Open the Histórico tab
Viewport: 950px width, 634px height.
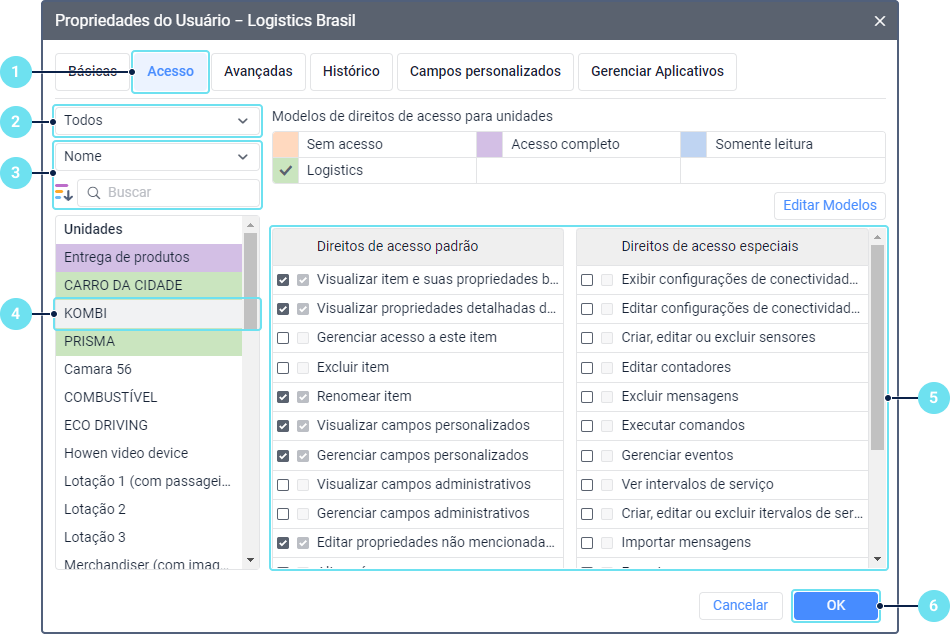click(x=351, y=72)
